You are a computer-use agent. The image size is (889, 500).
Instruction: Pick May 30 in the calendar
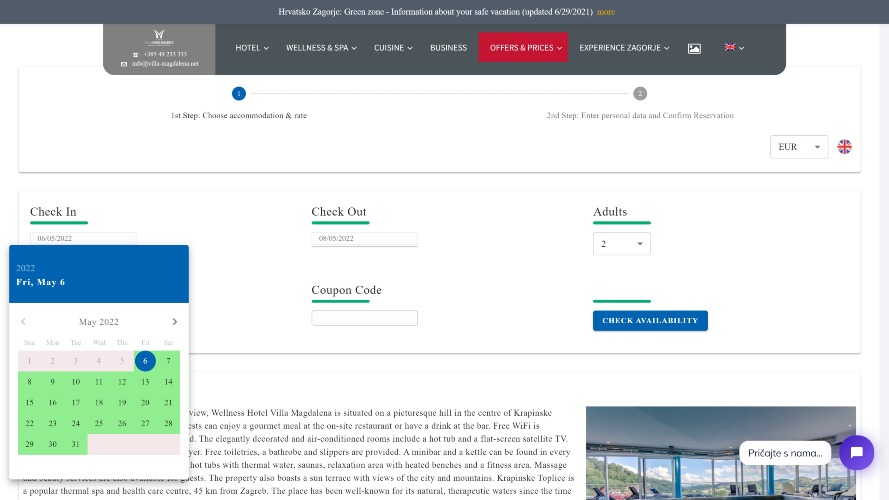(53, 444)
